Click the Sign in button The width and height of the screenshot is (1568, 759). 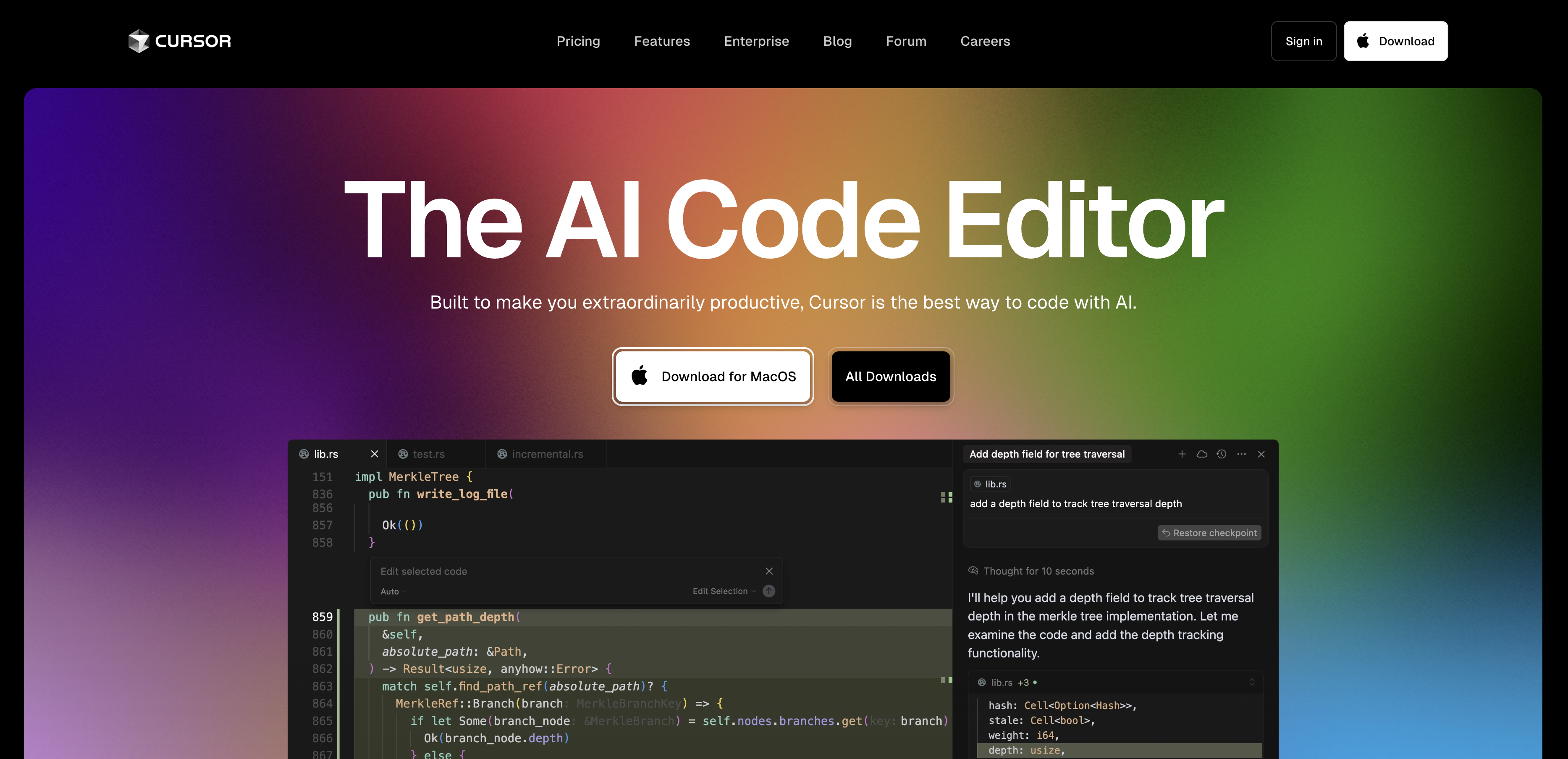[x=1303, y=41]
